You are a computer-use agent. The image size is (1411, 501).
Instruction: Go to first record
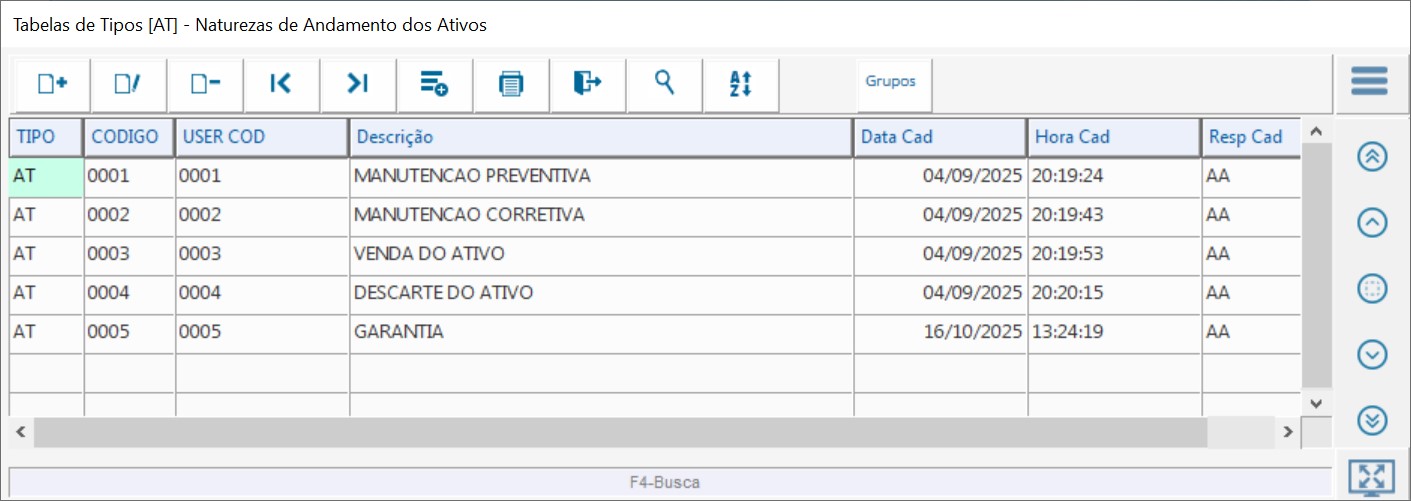(281, 84)
